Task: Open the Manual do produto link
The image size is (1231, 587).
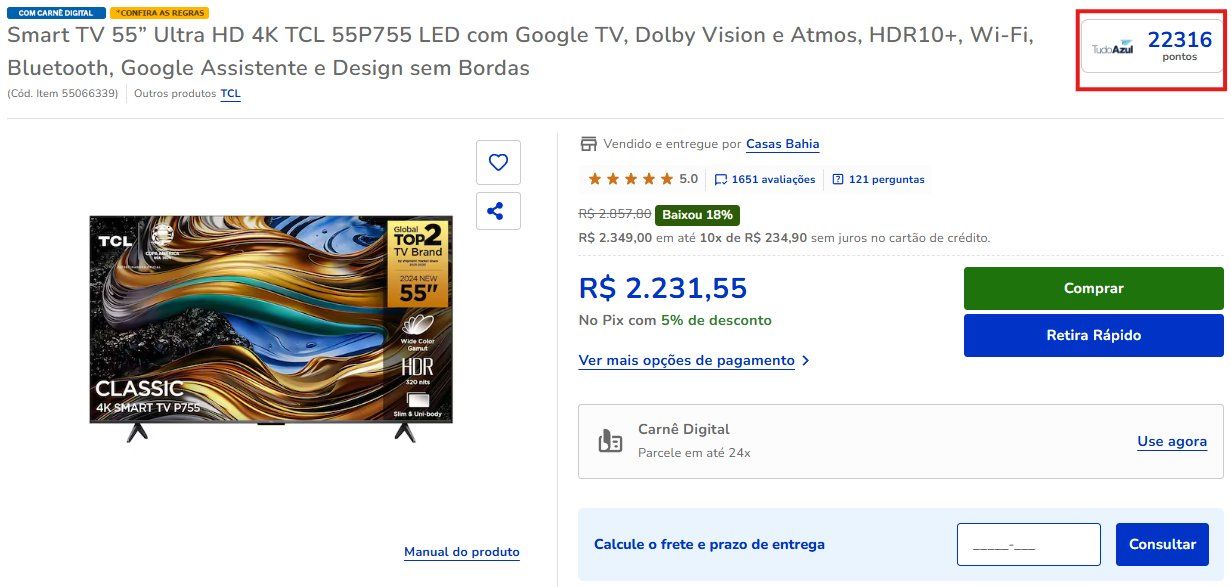Action: [462, 552]
